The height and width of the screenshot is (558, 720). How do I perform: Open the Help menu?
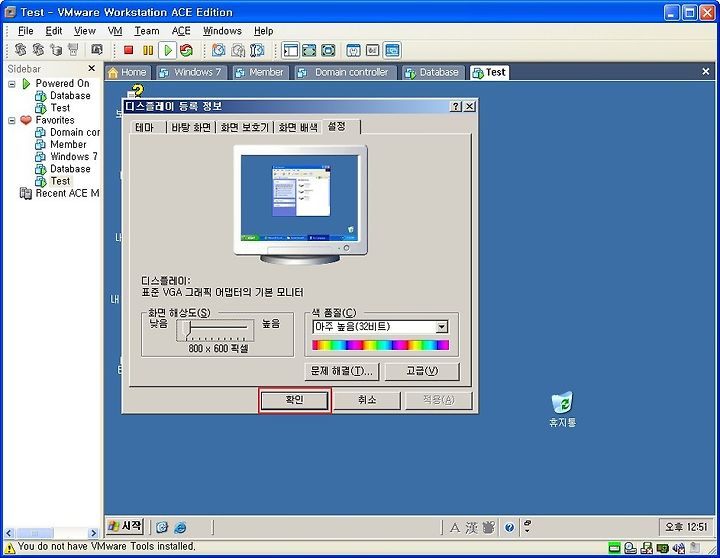264,31
